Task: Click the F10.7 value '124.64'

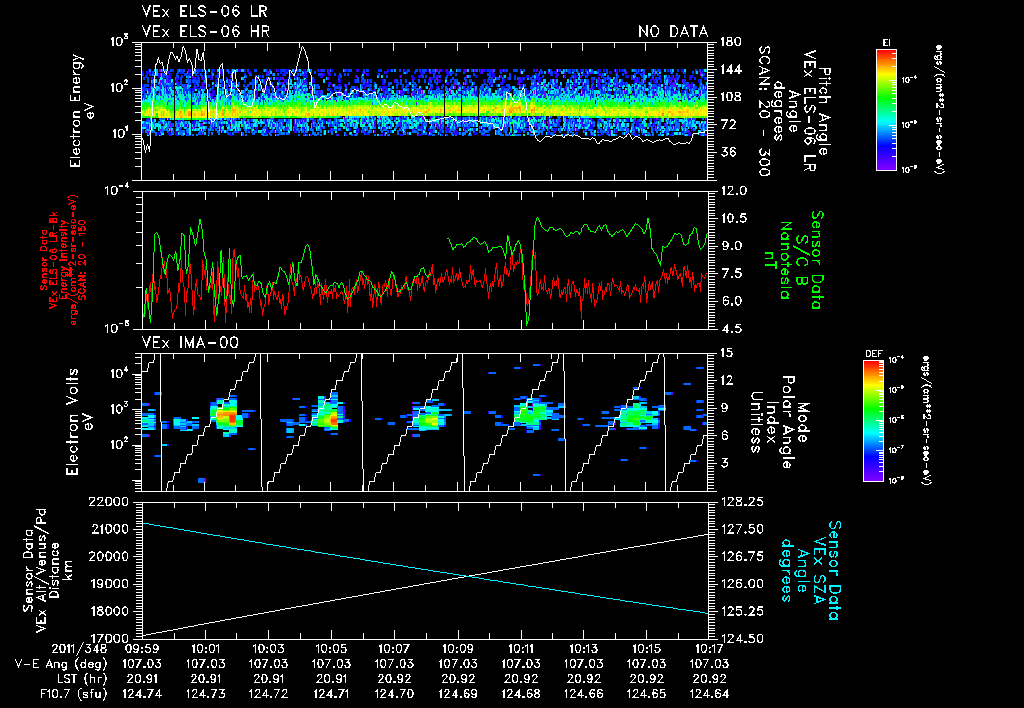Action: coord(709,694)
